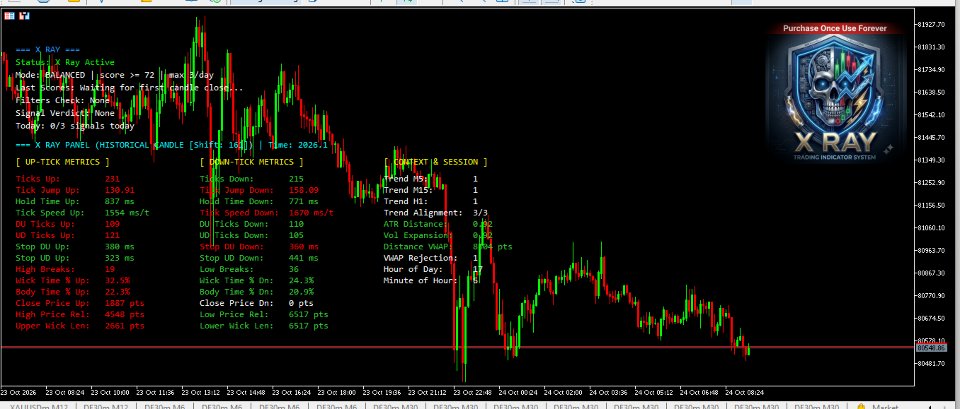The image size is (960, 409).
Task: Select the 80548.86 current price label
Action: click(931, 348)
